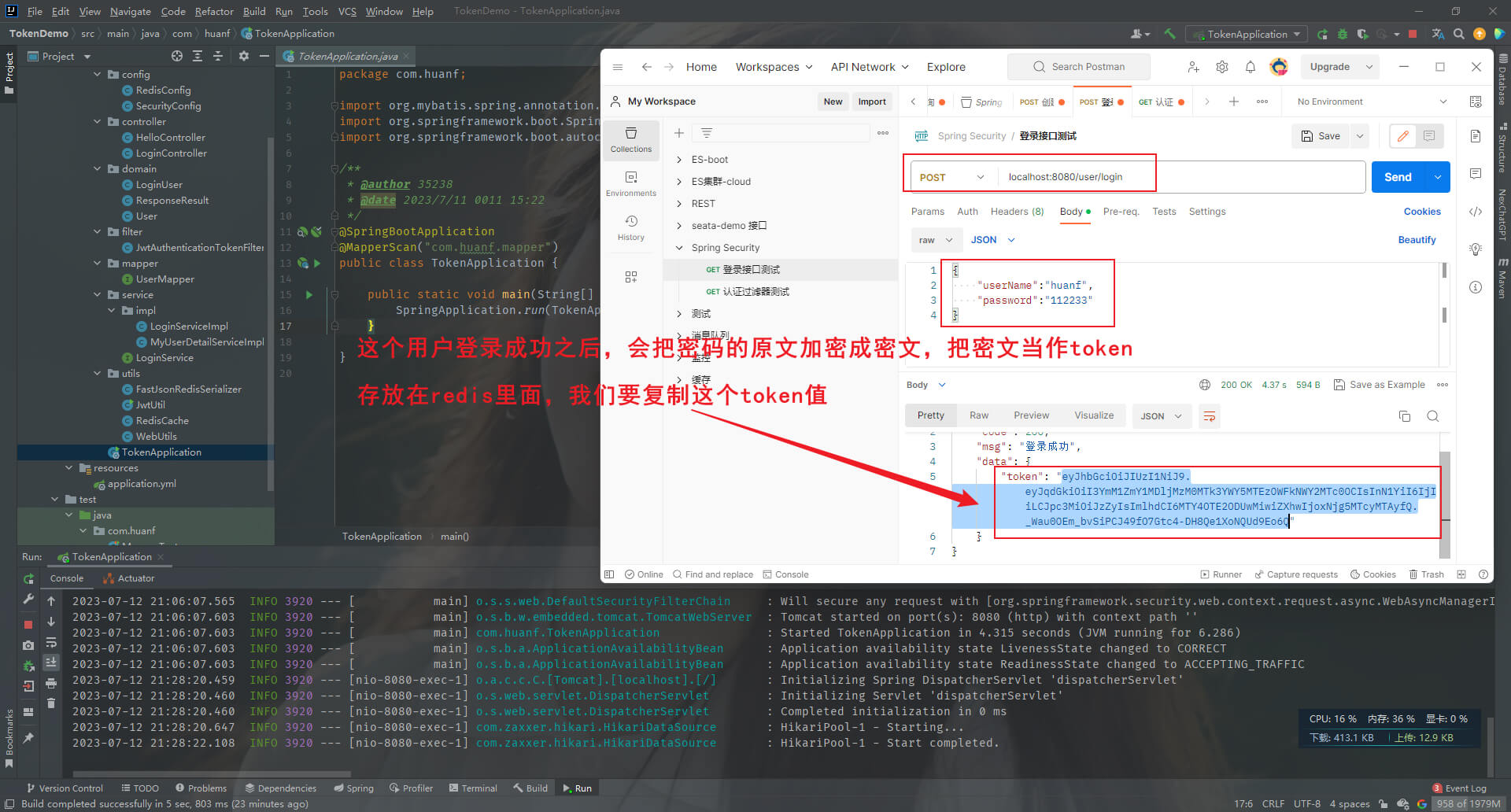Go back with Postman back arrow

(x=646, y=67)
